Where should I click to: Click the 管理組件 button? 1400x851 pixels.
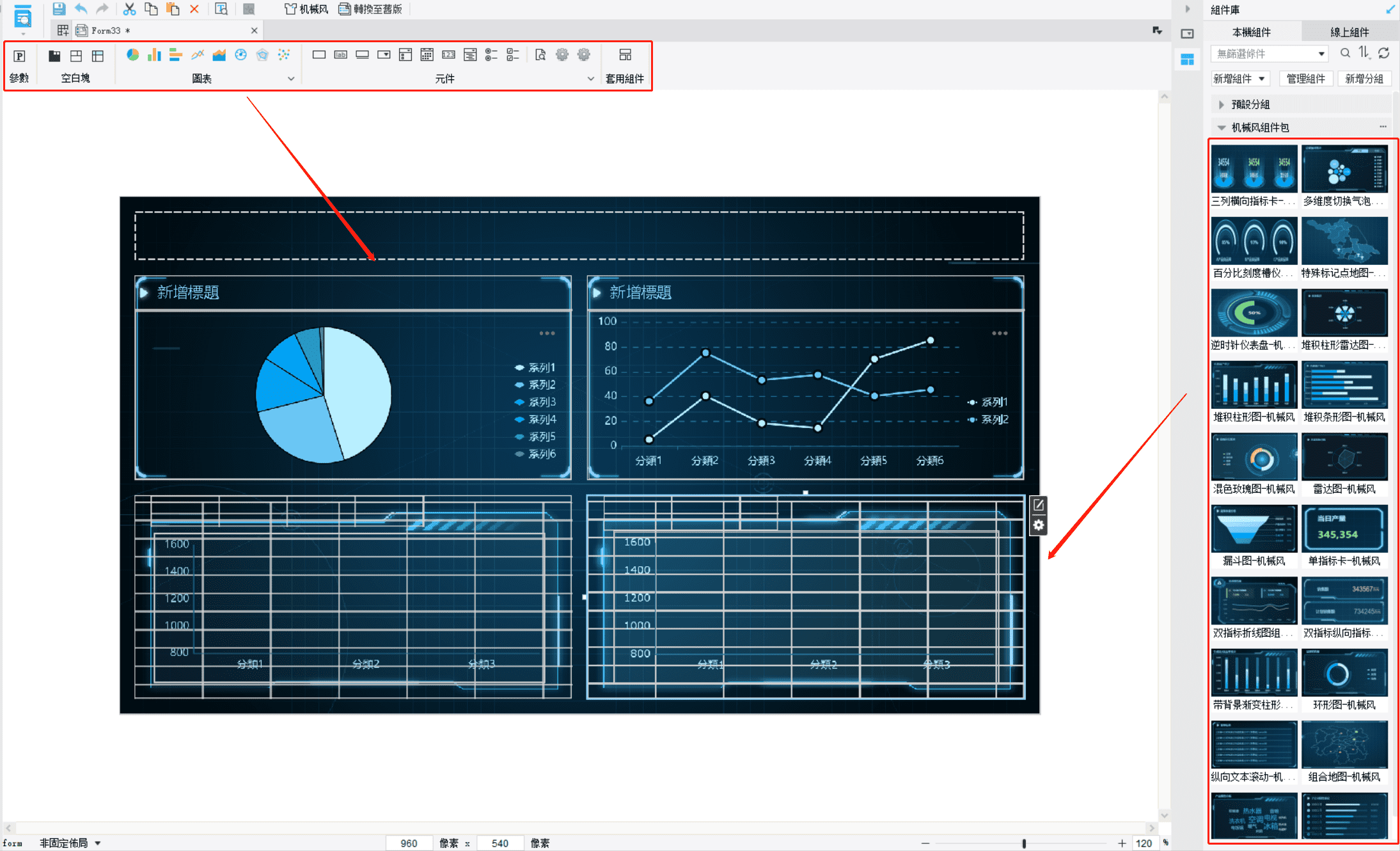pyautogui.click(x=1306, y=79)
